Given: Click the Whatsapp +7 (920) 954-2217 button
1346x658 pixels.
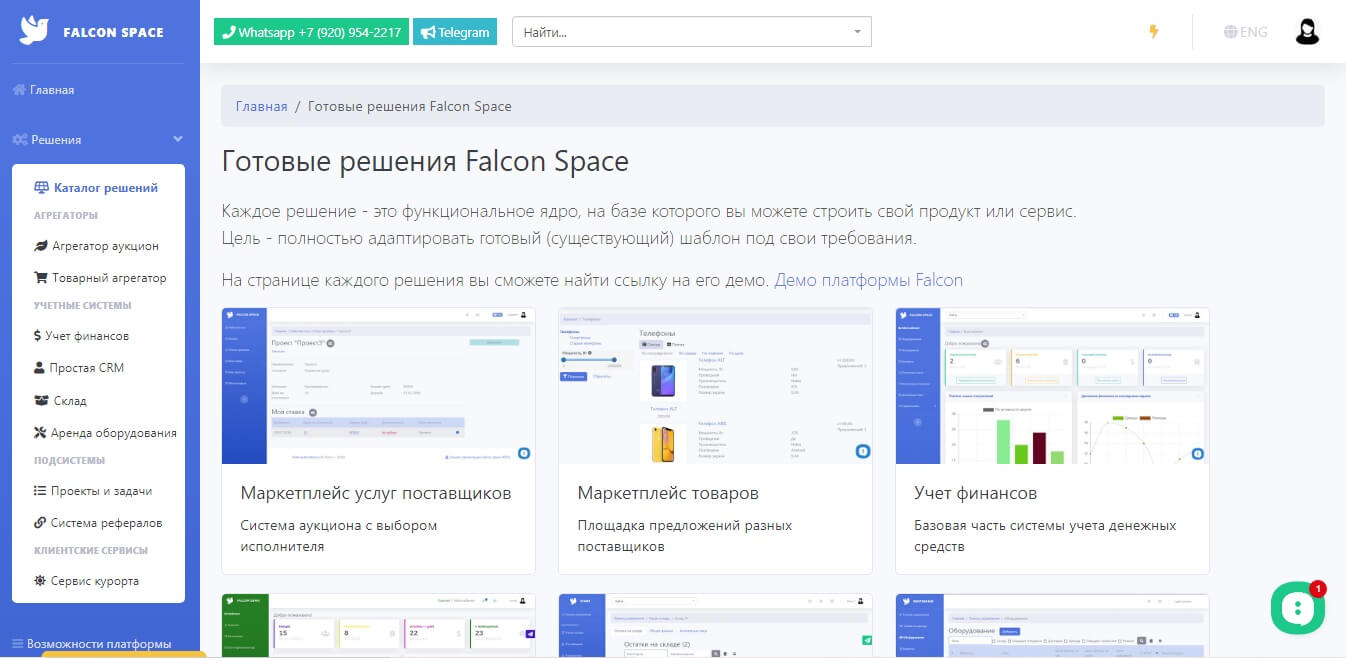Looking at the screenshot, I should pos(312,32).
